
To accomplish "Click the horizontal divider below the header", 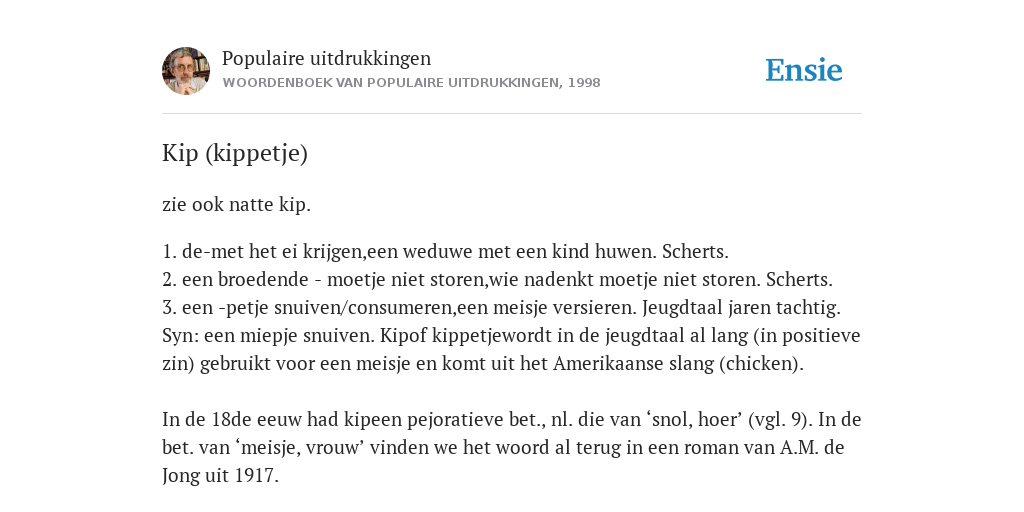I will point(512,114).
